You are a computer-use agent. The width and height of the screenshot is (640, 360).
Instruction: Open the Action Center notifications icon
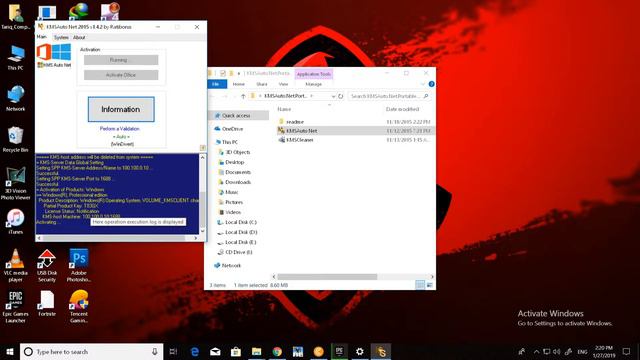627,351
